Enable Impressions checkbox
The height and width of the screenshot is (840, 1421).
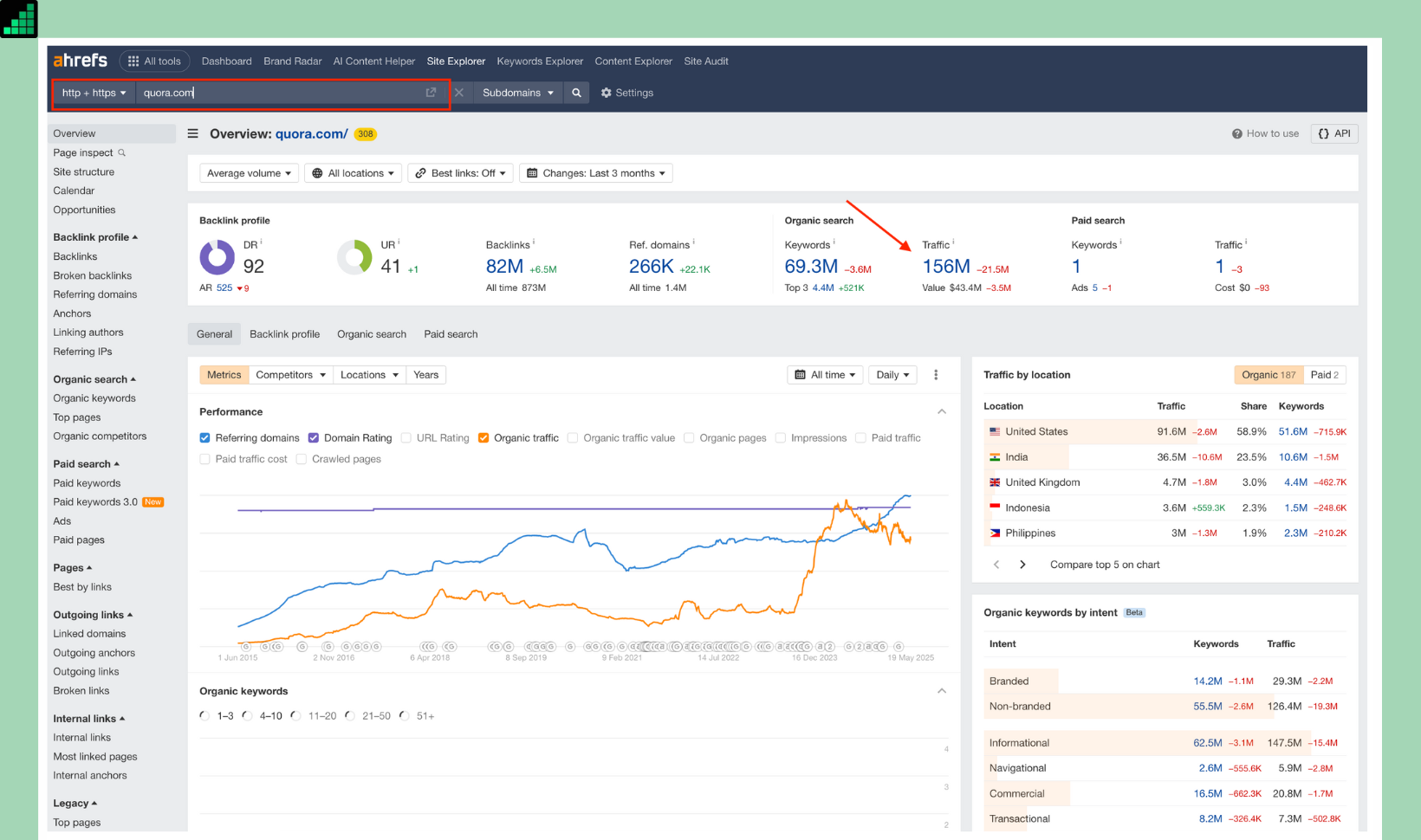click(x=781, y=438)
